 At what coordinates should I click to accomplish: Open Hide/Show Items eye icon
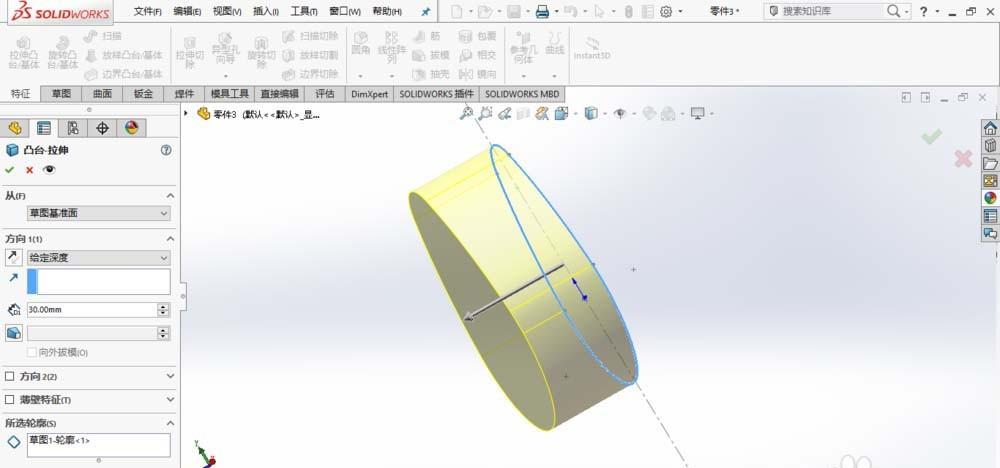pyautogui.click(x=619, y=113)
